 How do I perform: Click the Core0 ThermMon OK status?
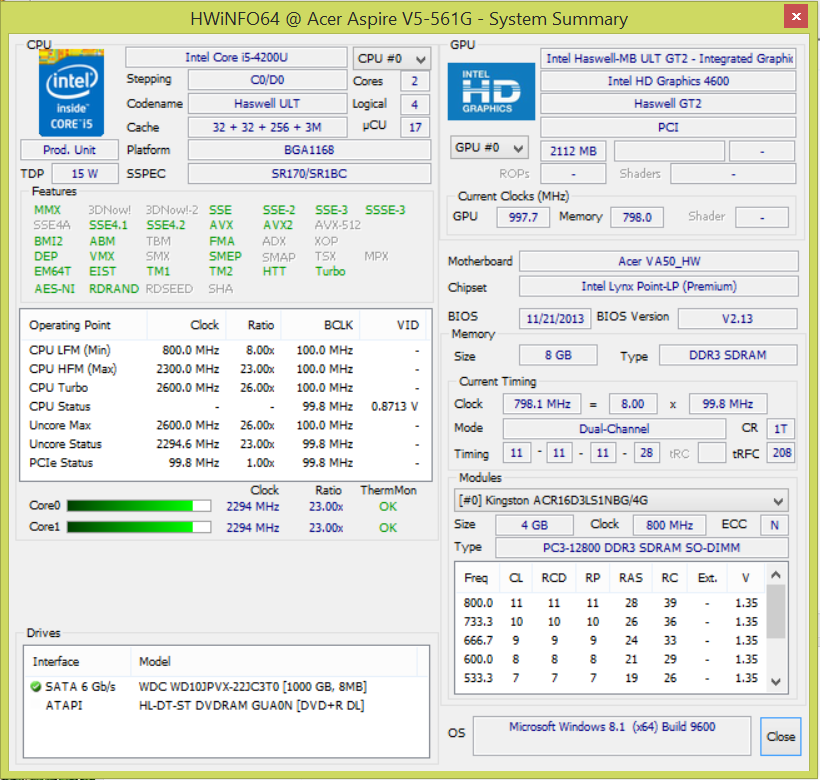[x=388, y=507]
